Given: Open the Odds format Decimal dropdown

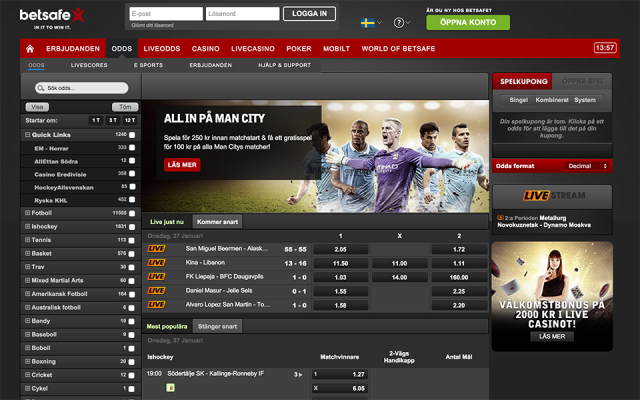Looking at the screenshot, I should click(587, 166).
